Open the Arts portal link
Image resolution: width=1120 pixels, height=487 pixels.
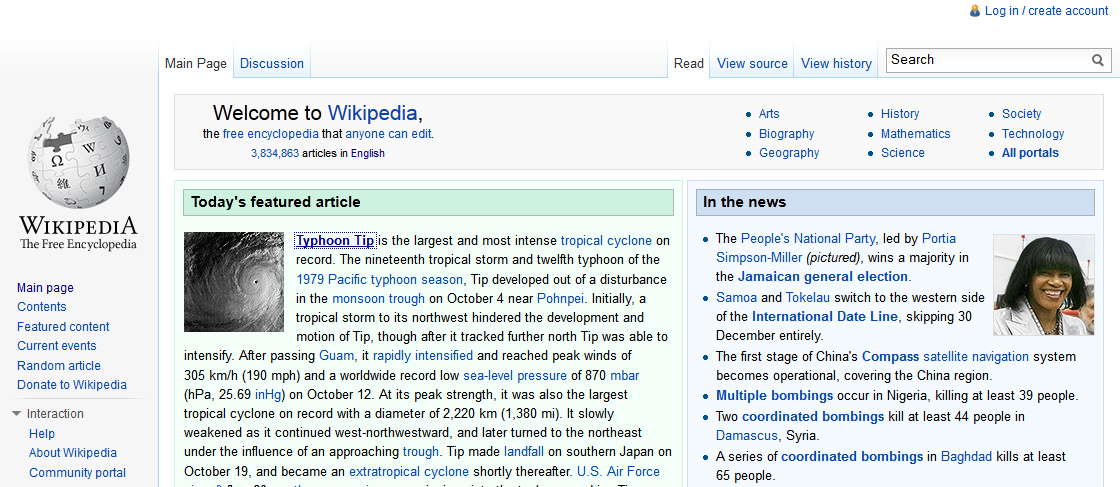pyautogui.click(x=769, y=114)
